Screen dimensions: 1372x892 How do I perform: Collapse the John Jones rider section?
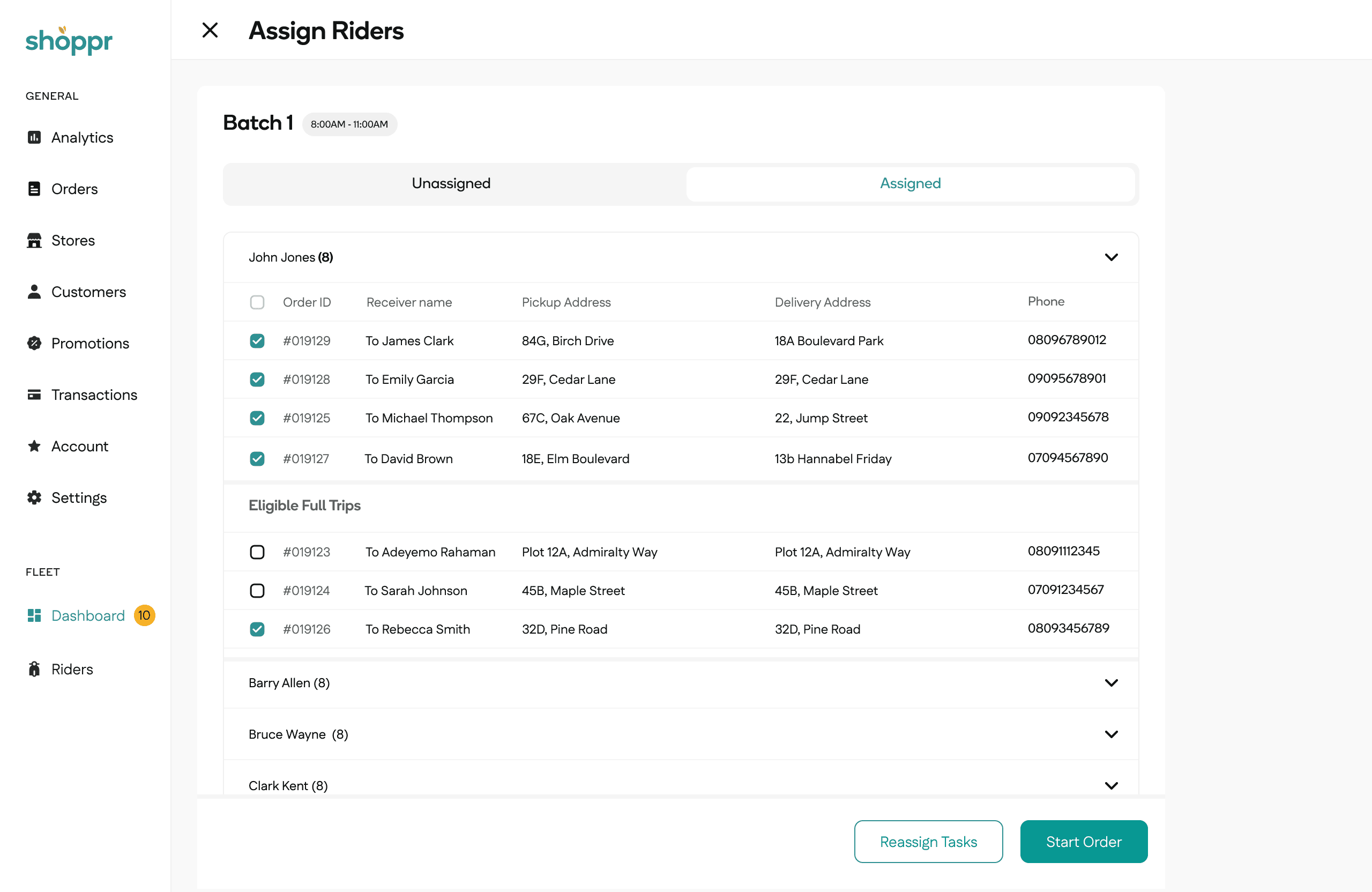point(1111,257)
